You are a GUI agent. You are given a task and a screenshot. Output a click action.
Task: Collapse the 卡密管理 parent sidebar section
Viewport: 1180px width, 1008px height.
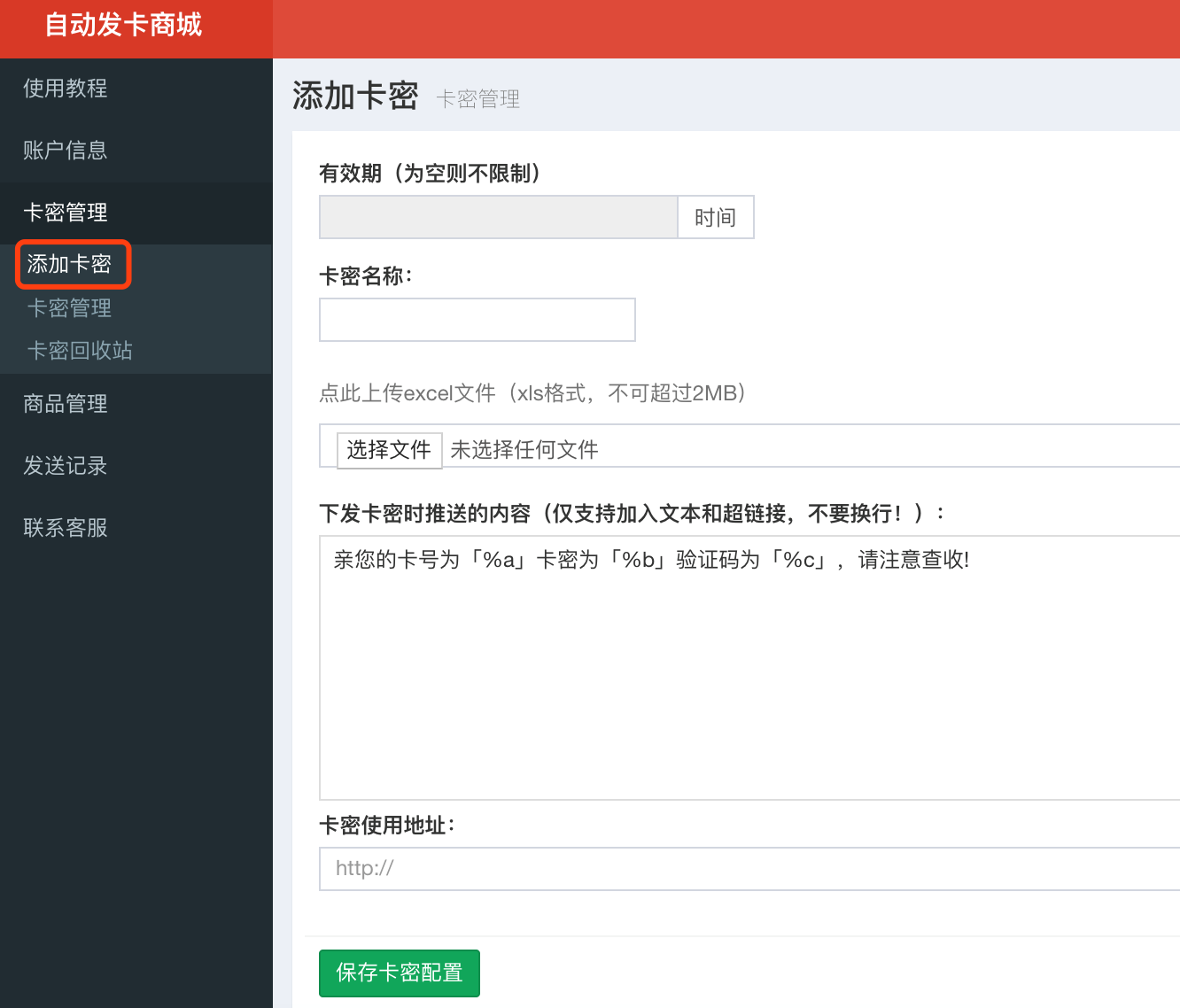point(66,213)
